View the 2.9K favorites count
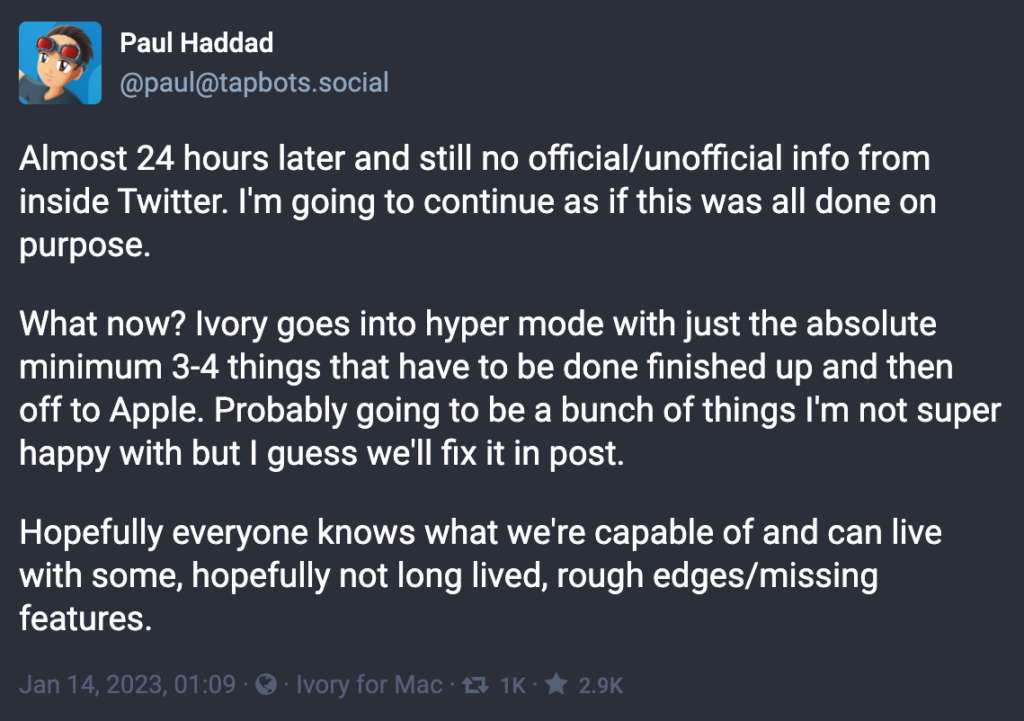Screen dimensions: 1024x721 pos(601,685)
